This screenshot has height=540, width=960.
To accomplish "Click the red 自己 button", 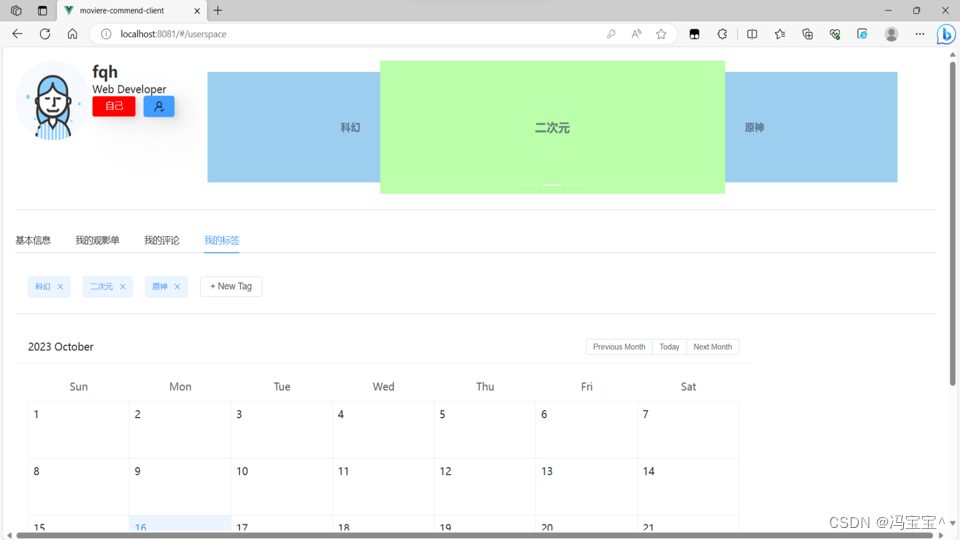I will coord(114,106).
